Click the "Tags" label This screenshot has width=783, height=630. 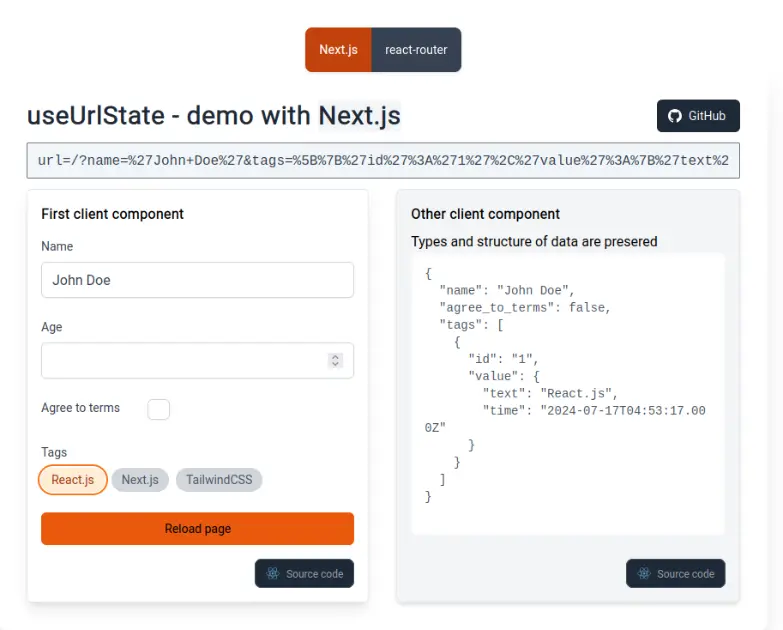(54, 452)
